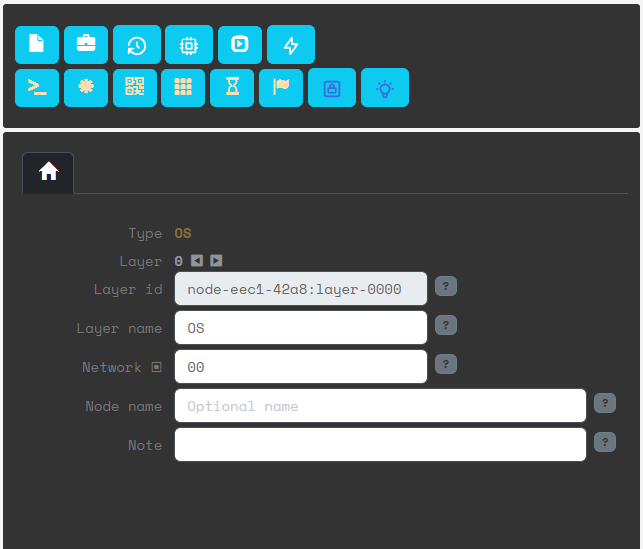Select the briefcase icon button
Screen dimensions: 643x549
click(86, 45)
